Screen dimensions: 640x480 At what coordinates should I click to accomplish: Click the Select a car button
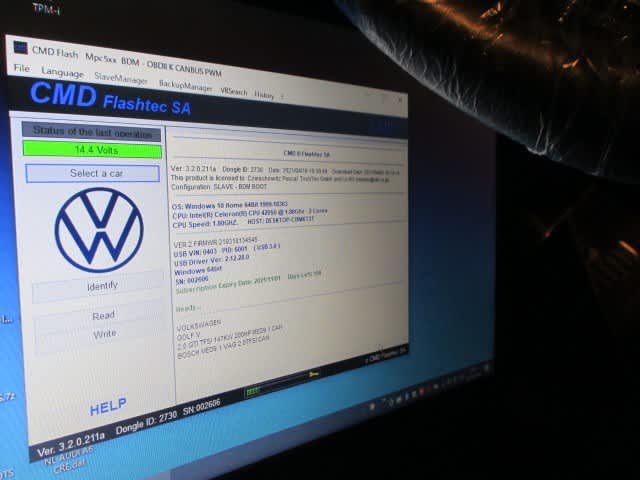point(93,173)
